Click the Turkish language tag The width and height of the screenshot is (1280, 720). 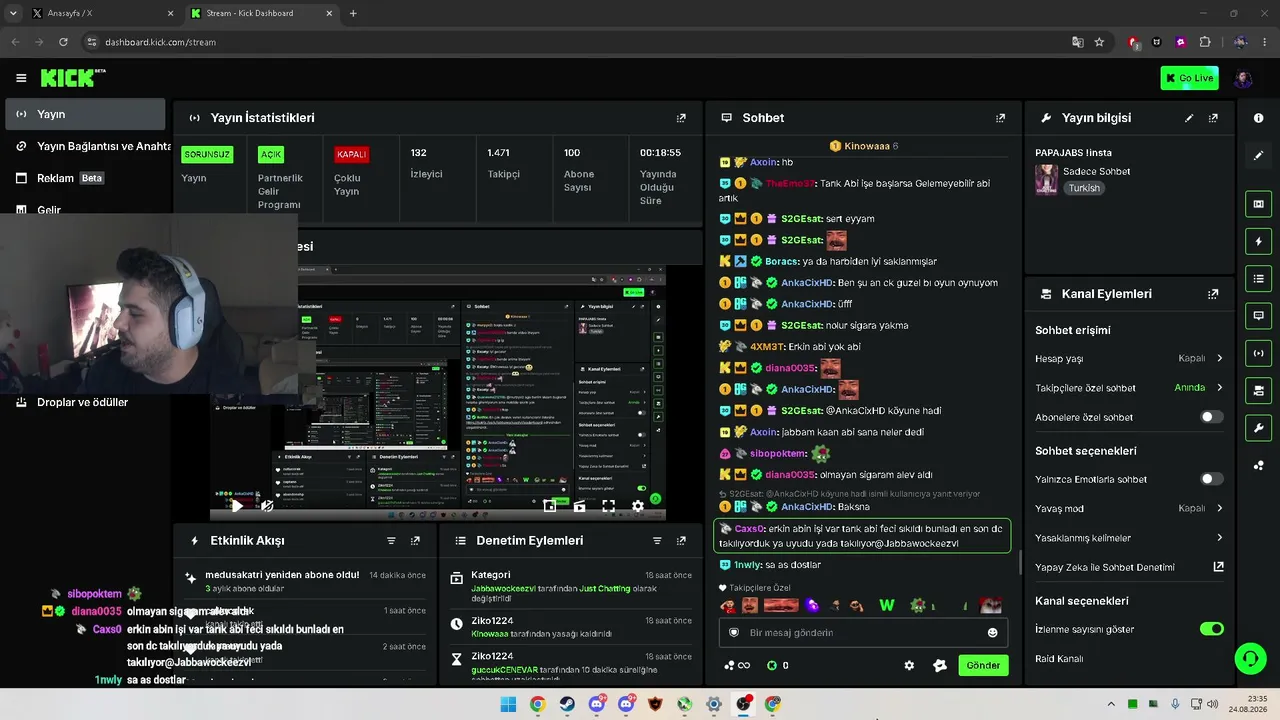coord(1084,188)
